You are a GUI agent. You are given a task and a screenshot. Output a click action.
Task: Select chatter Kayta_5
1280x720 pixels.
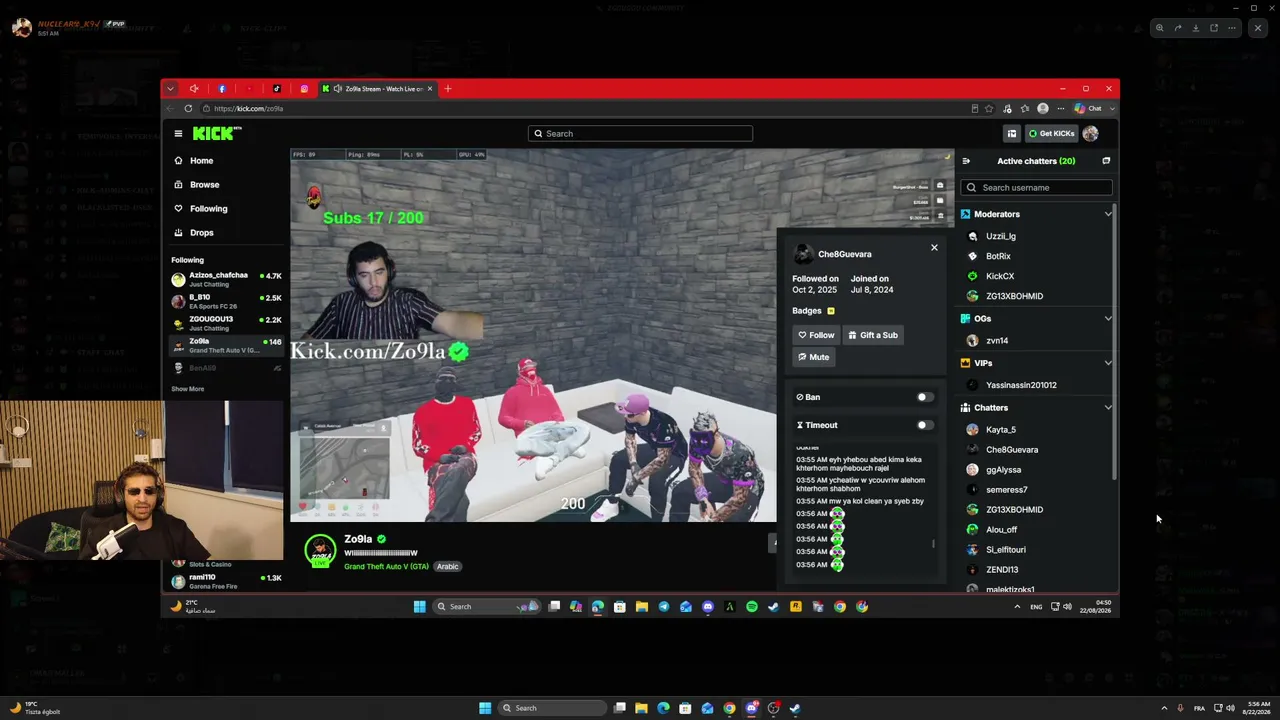1000,430
